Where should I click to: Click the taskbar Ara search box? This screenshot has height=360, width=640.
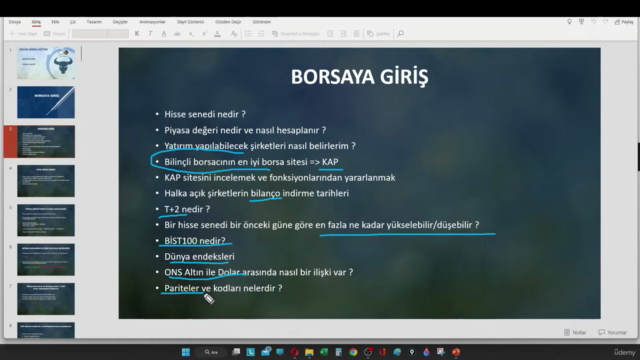click(211, 352)
